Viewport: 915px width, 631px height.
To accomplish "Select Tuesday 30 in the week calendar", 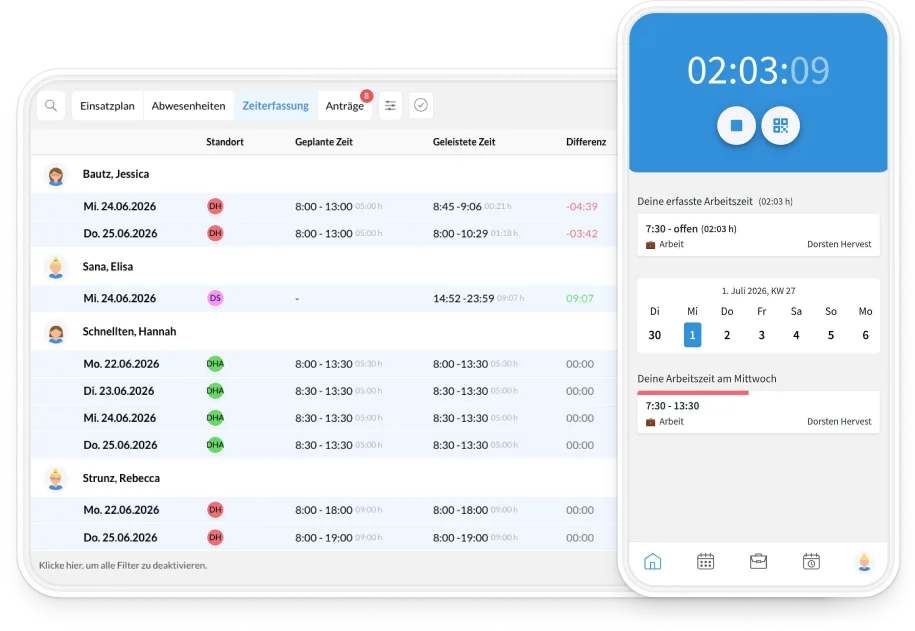I will [655, 335].
